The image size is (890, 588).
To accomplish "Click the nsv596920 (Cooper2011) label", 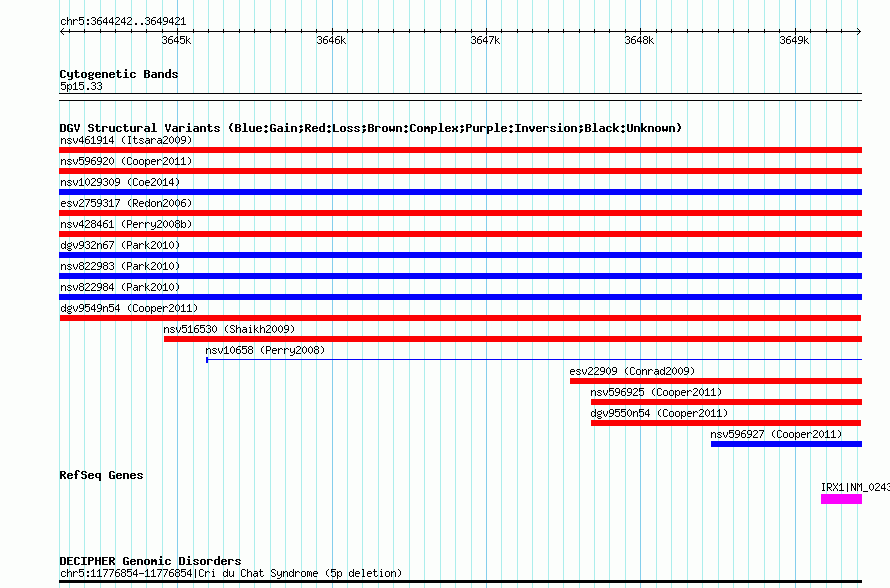I will pos(126,161).
